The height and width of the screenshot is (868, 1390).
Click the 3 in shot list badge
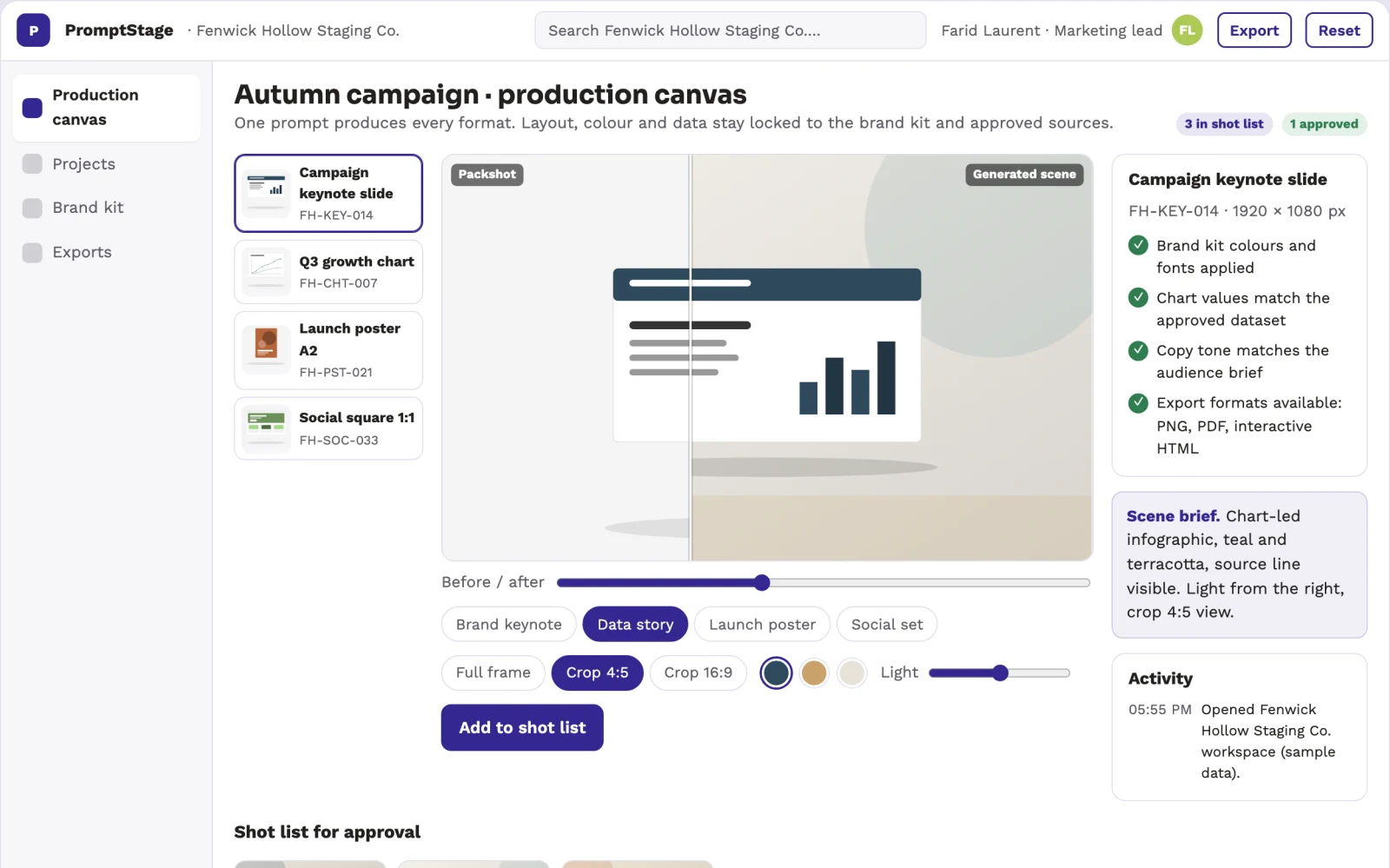coord(1224,124)
